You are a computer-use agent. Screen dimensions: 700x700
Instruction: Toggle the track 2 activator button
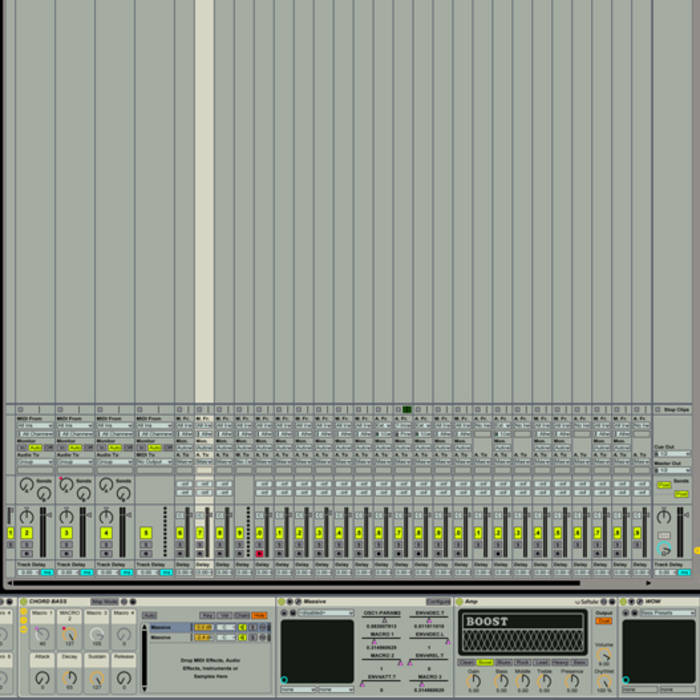(x=26, y=533)
